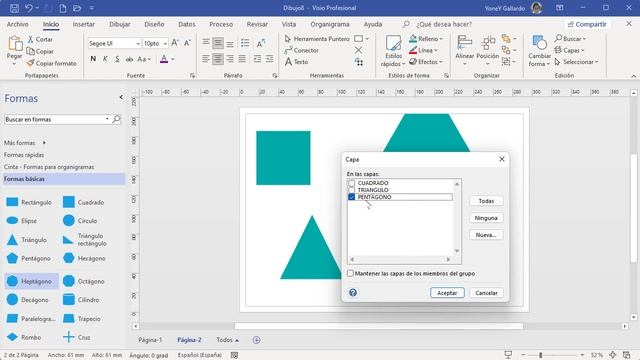Screen dimensions: 640x360
Task: Select the Rectángulo shape
Action: pos(29,202)
